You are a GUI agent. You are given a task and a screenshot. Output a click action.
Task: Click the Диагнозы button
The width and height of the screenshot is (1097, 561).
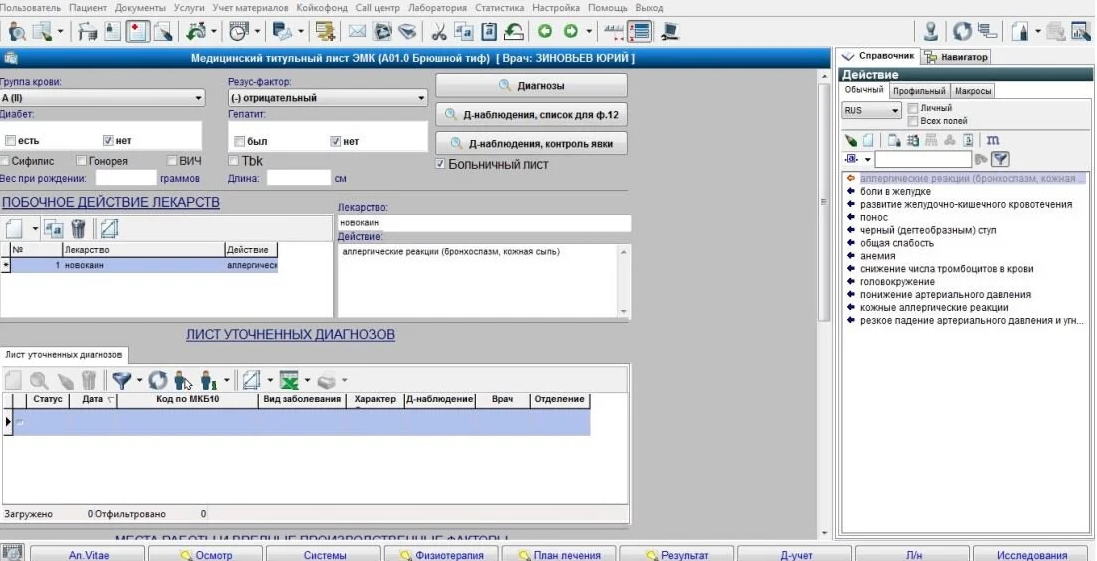point(531,86)
